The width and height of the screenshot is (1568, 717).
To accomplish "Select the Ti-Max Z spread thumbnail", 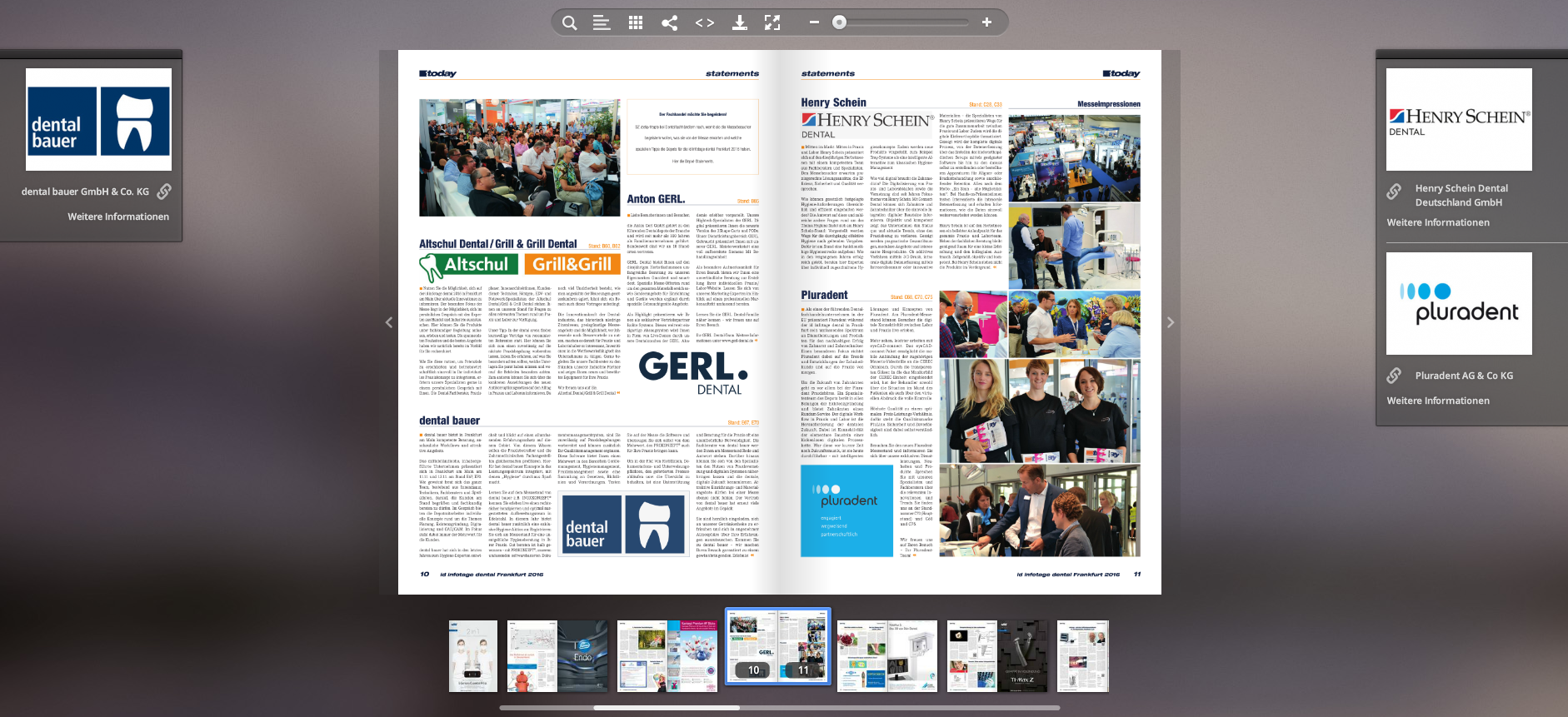I will [997, 656].
